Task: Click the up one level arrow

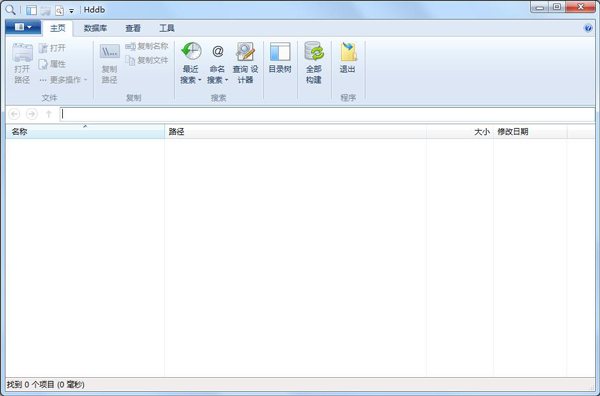Action: point(49,114)
